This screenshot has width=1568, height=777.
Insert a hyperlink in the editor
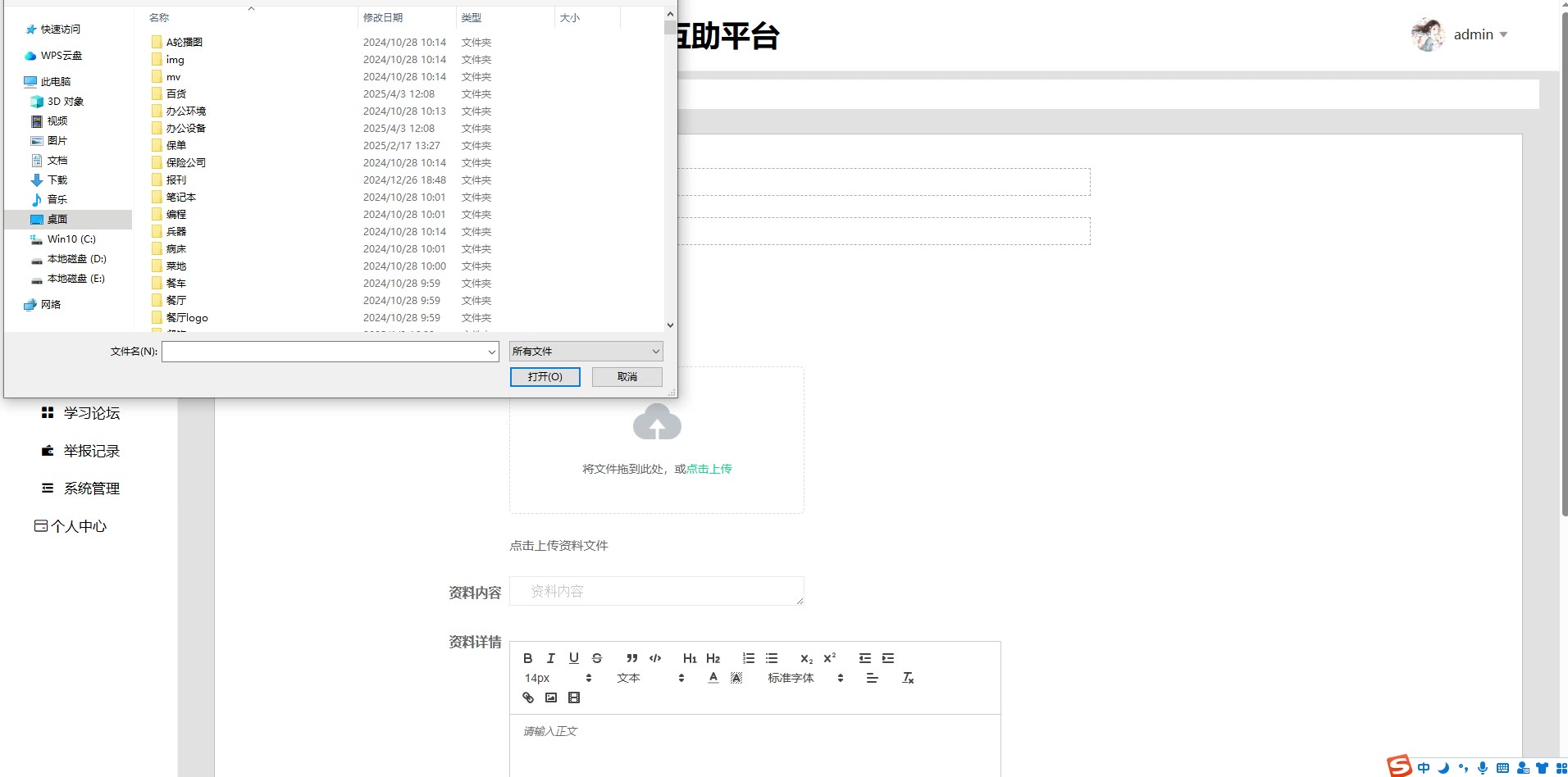click(528, 697)
